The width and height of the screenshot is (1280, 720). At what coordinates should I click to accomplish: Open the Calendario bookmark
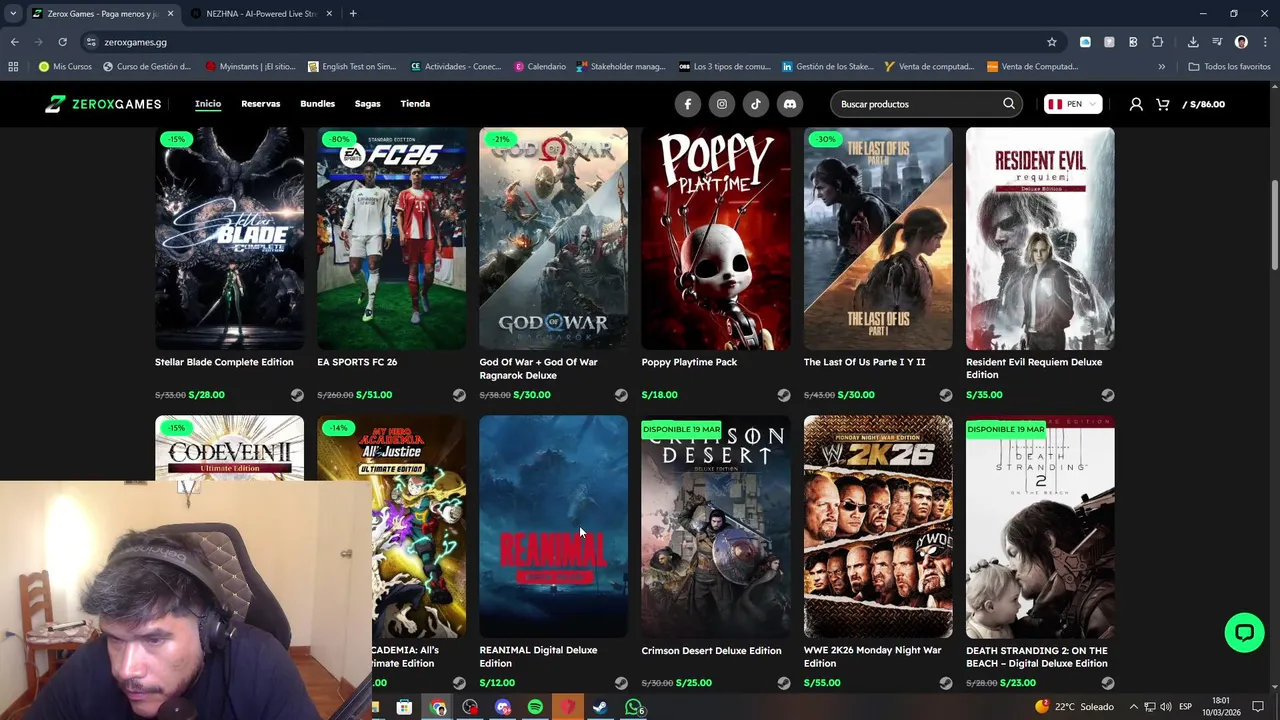(x=540, y=67)
